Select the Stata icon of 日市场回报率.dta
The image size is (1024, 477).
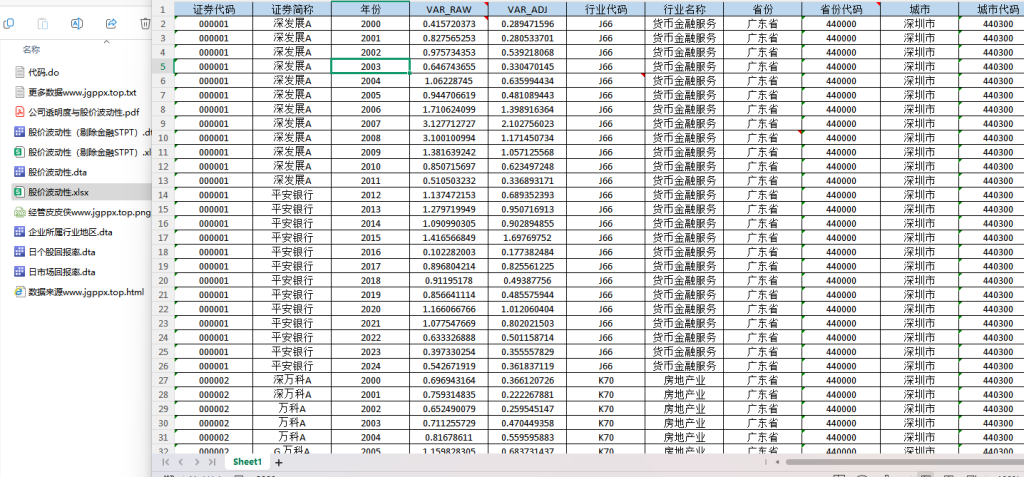(x=20, y=272)
